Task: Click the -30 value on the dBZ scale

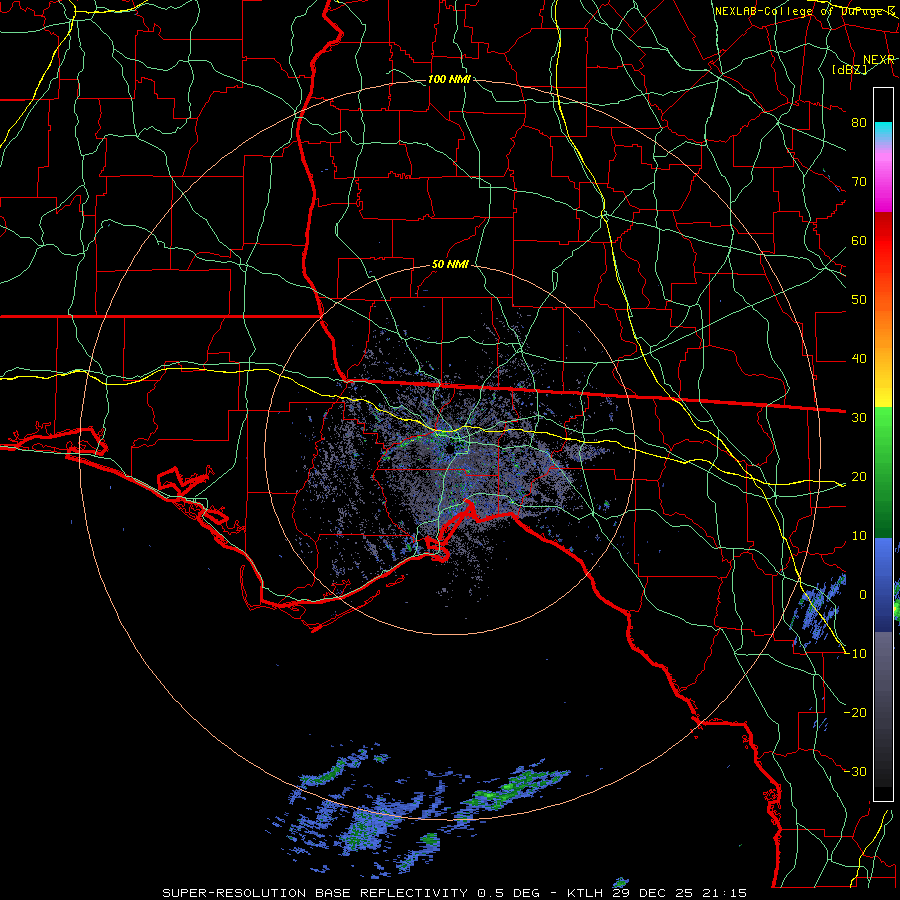Action: coord(855,771)
